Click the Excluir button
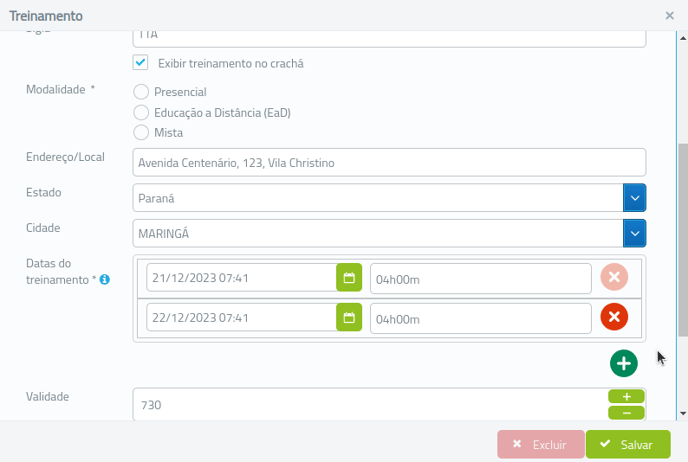The height and width of the screenshot is (462, 688). [x=541, y=444]
